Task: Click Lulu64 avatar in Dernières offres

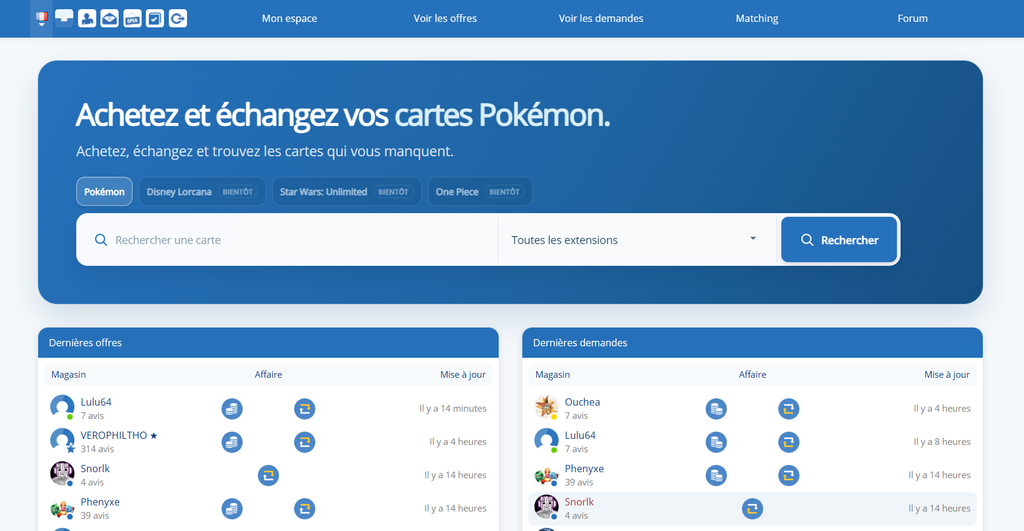Action: (x=62, y=408)
